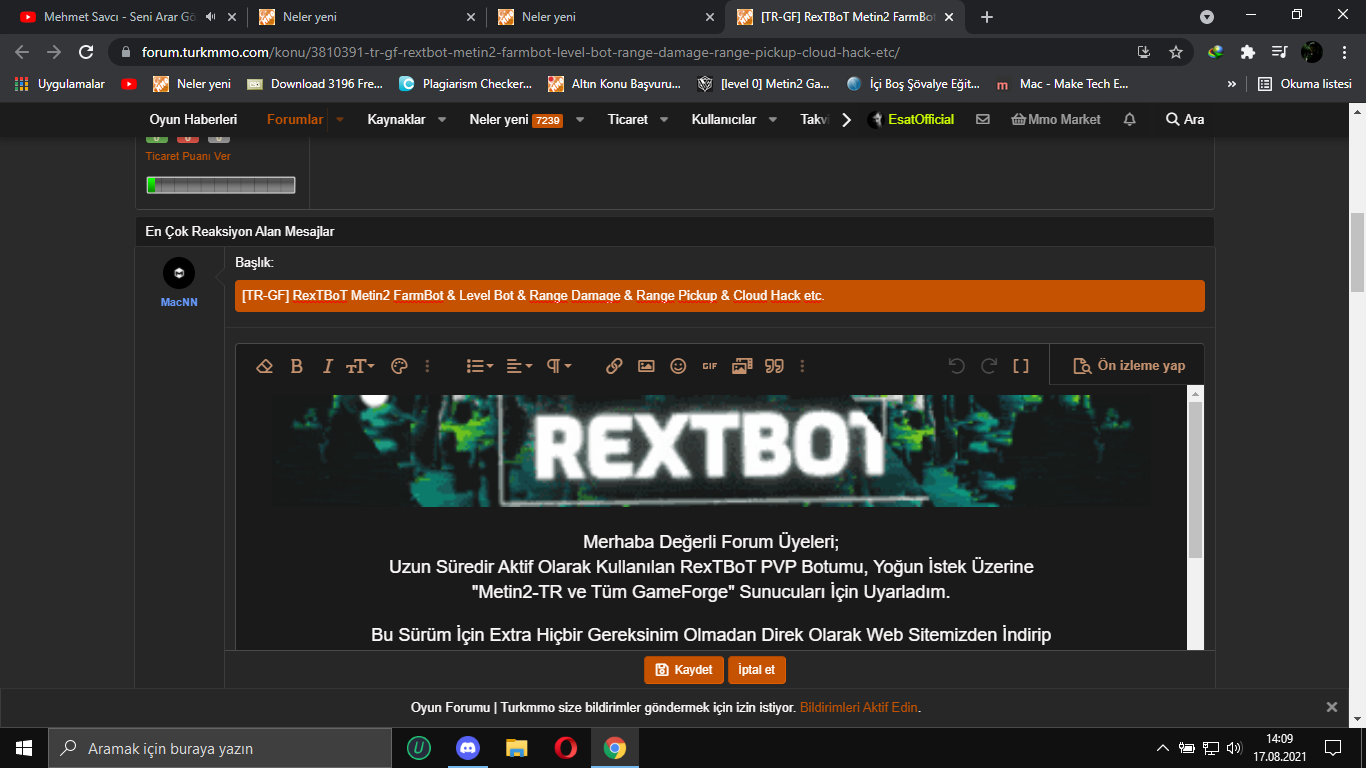Click the redo arrow in editor
Viewport: 1366px width, 768px height.
coord(988,366)
